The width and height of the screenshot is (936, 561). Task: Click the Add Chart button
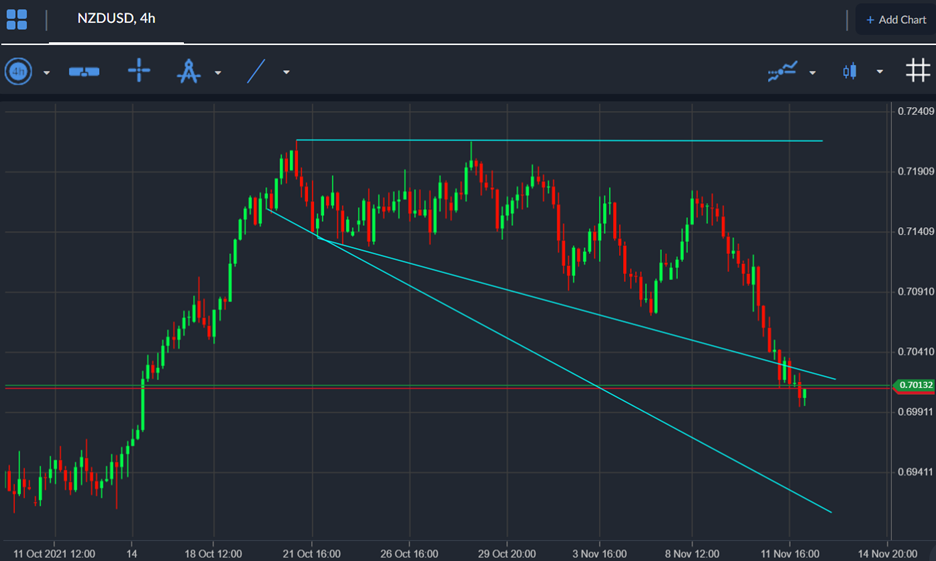click(896, 20)
